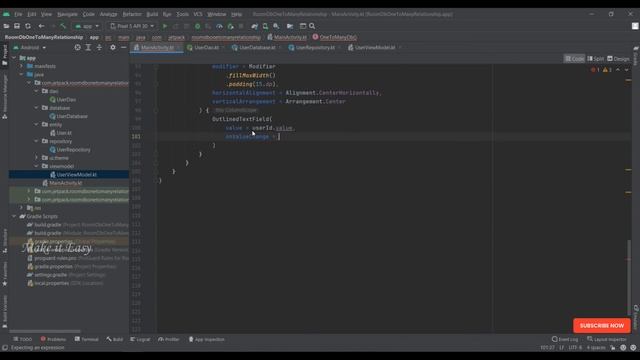
Task: Switch to the UserViewModel.kt editor tab
Action: pos(375,48)
